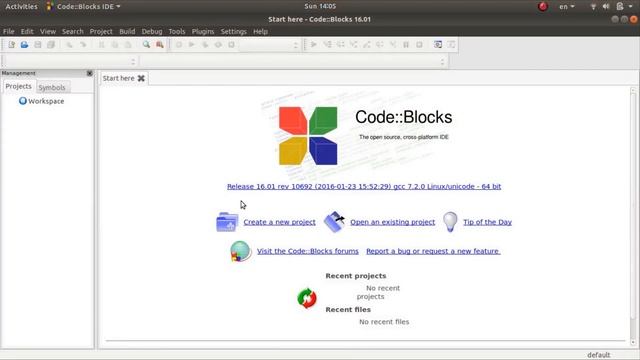Open the Help menu
The height and width of the screenshot is (360, 640).
tap(260, 31)
